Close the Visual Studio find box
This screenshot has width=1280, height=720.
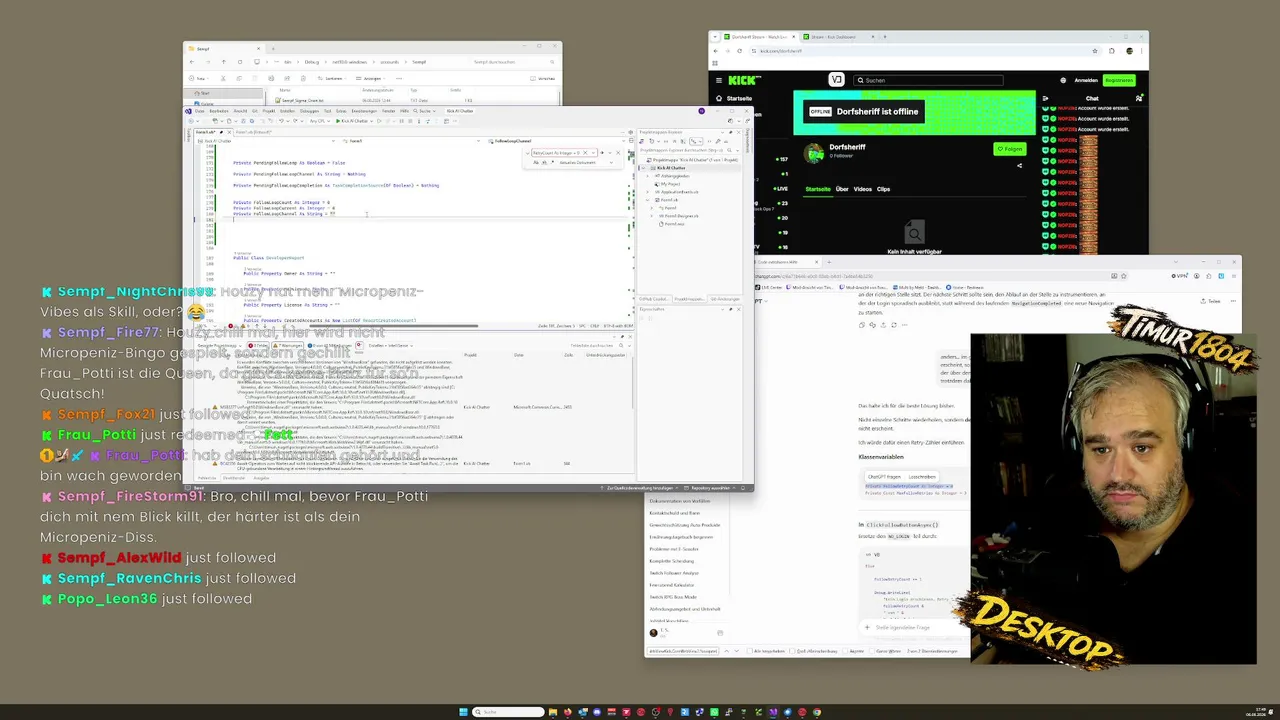[x=618, y=152]
